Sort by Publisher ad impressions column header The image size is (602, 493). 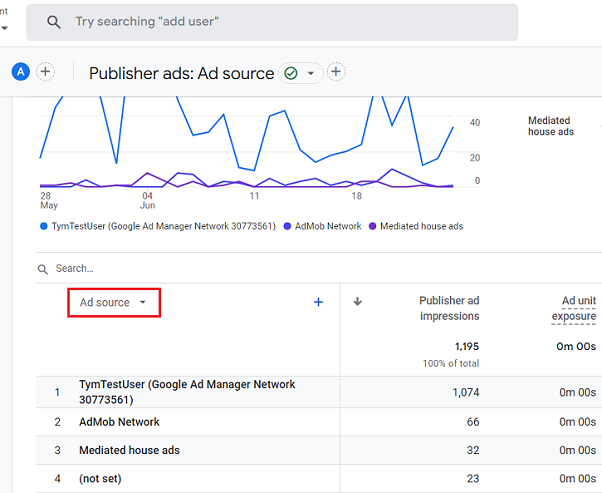[448, 308]
